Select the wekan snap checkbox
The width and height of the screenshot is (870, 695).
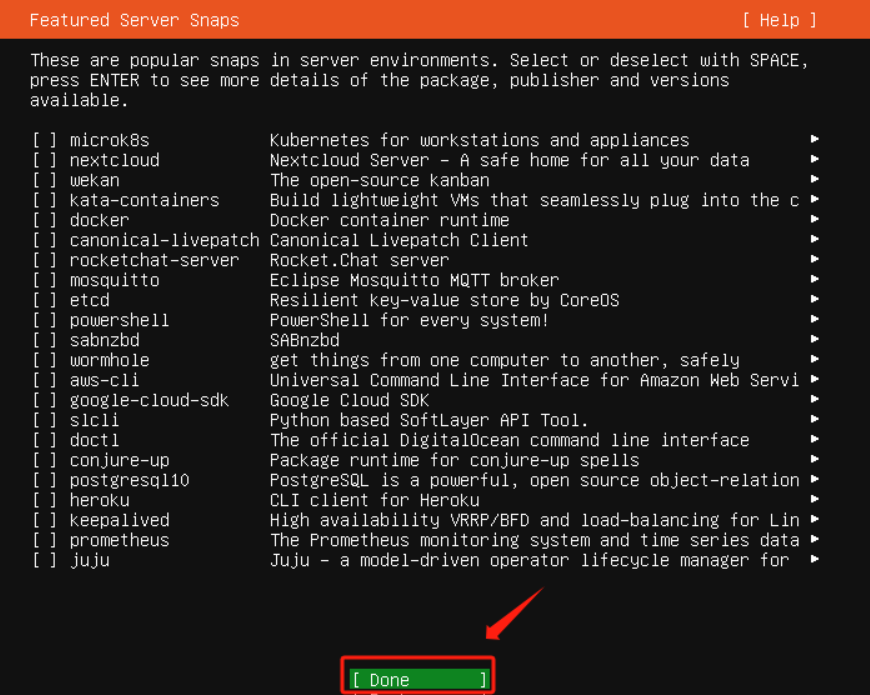44,180
